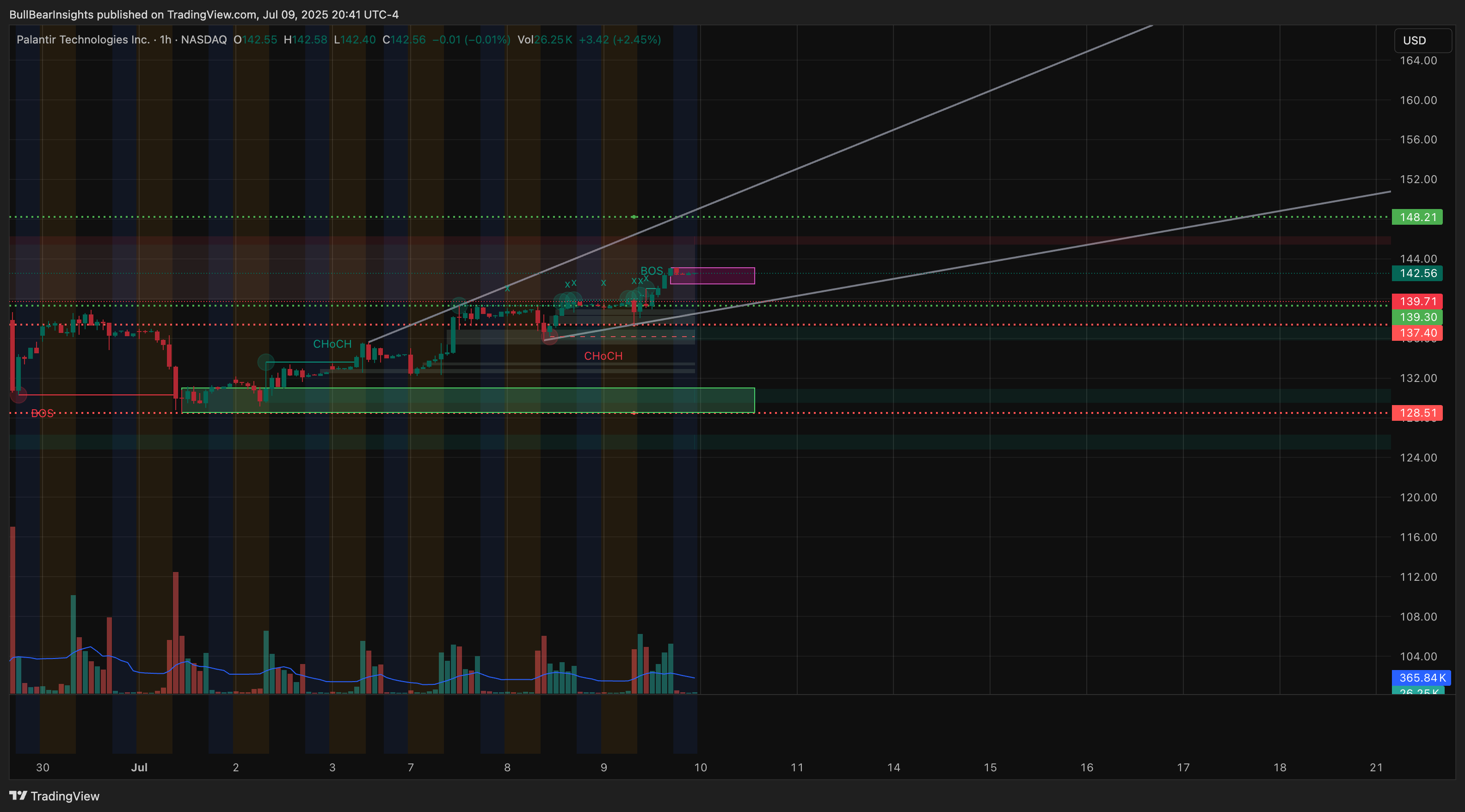Click the 128.51 red price label

pyautogui.click(x=1417, y=413)
